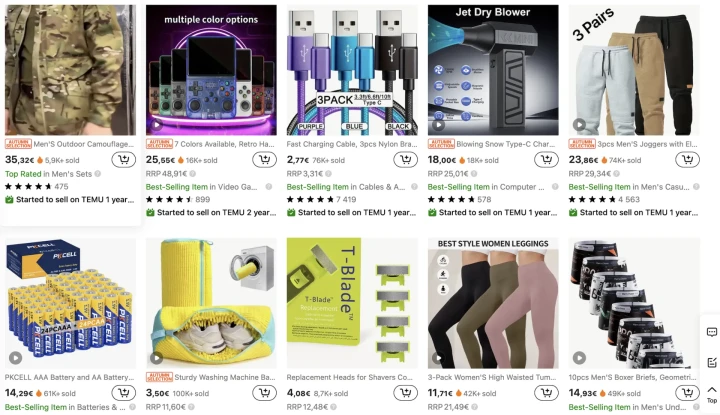The height and width of the screenshot is (415, 720).
Task: Add camouflage outfit to cart
Action: 124,160
